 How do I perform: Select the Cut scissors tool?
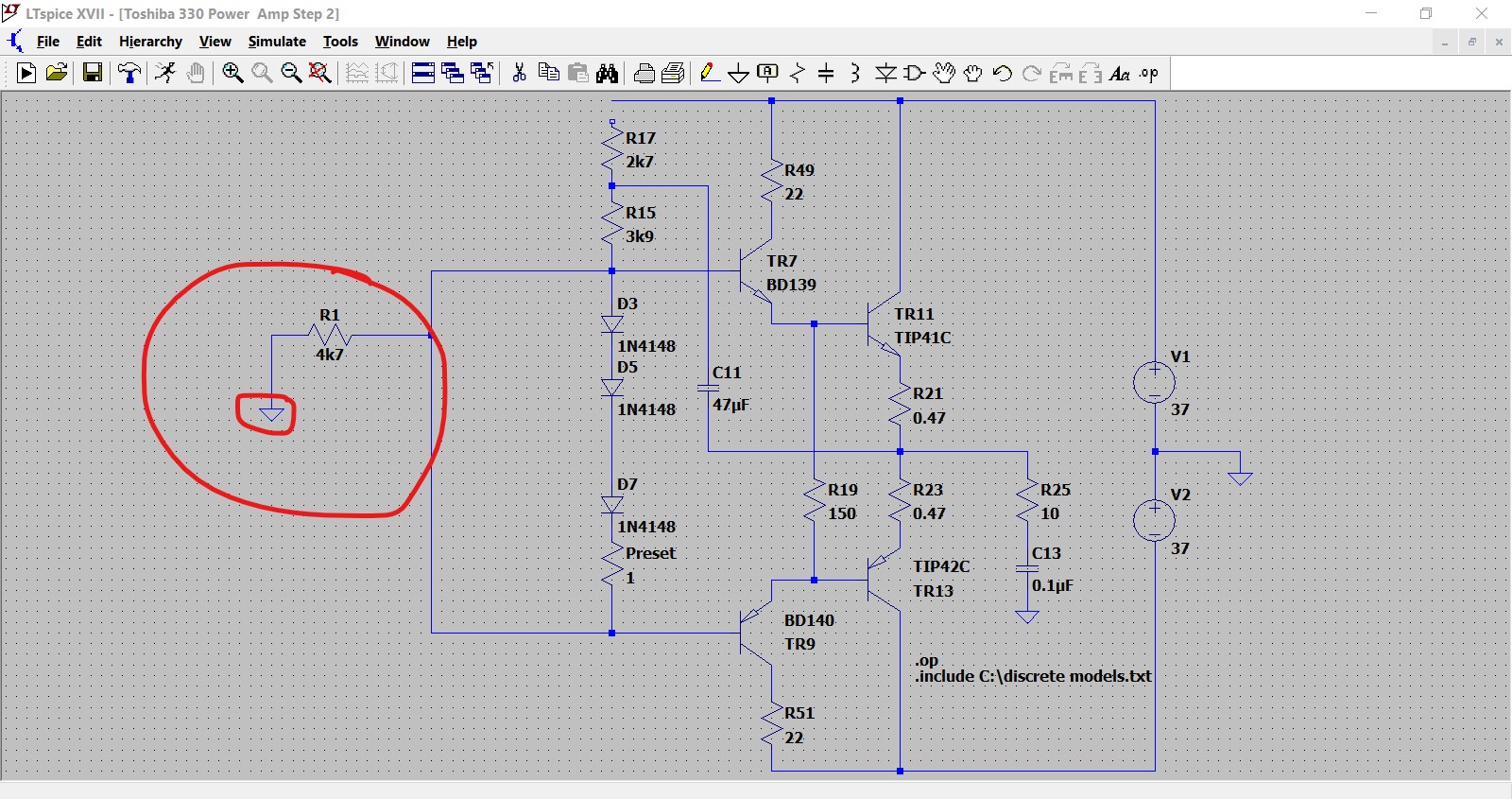click(x=519, y=73)
